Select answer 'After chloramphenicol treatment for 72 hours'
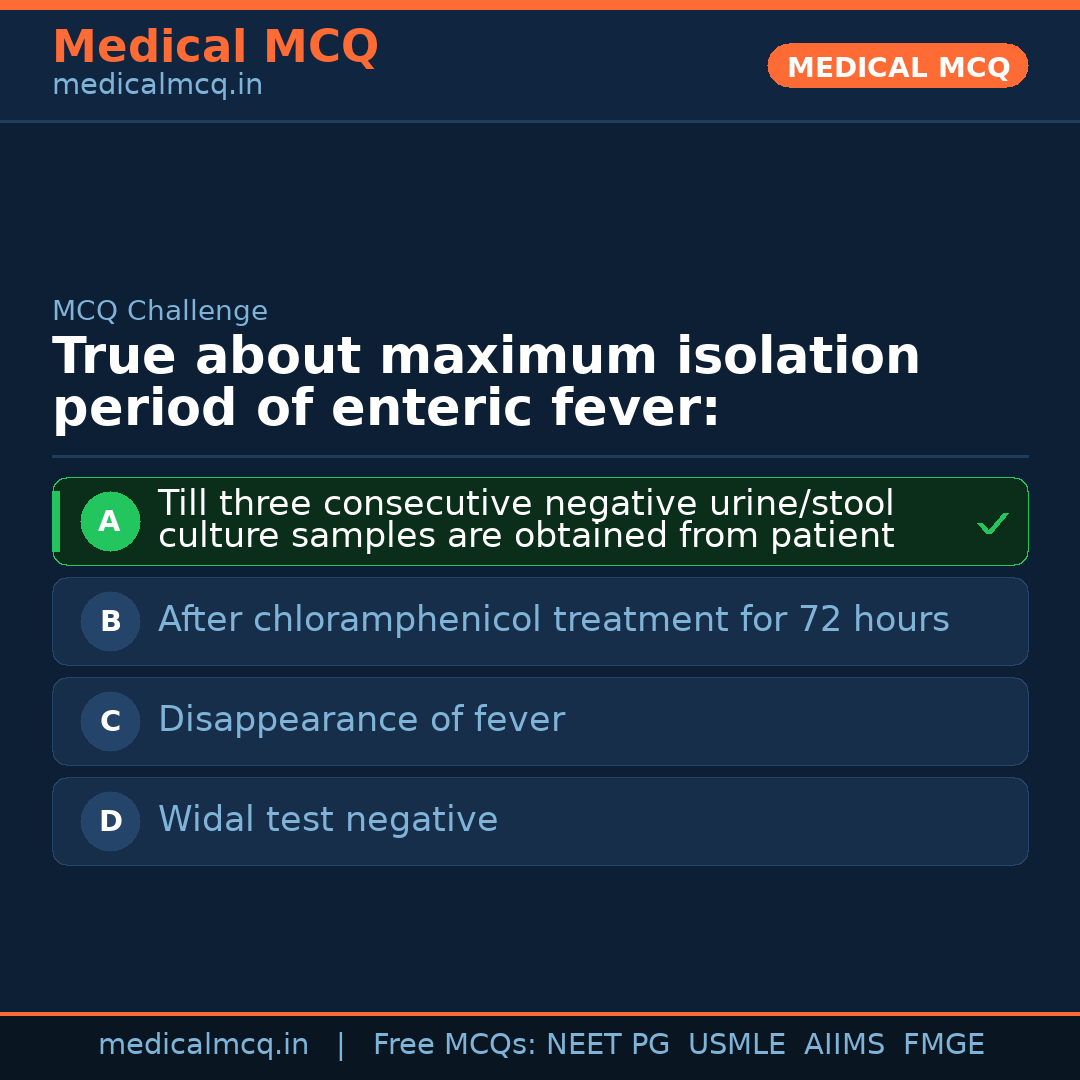 553,620
